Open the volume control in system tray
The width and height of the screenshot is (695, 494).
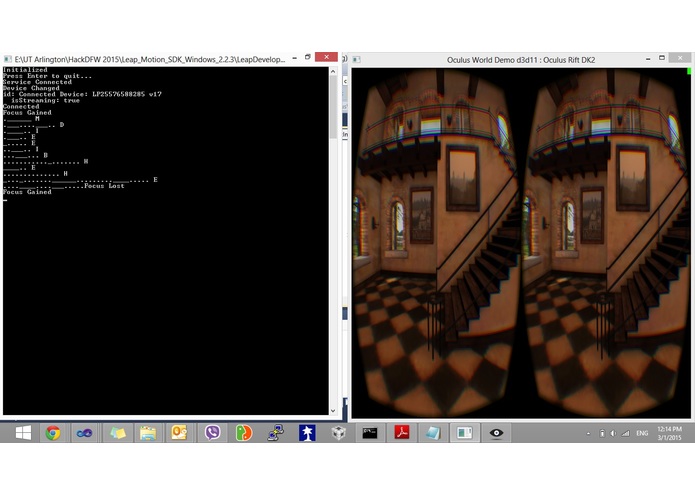[x=613, y=433]
